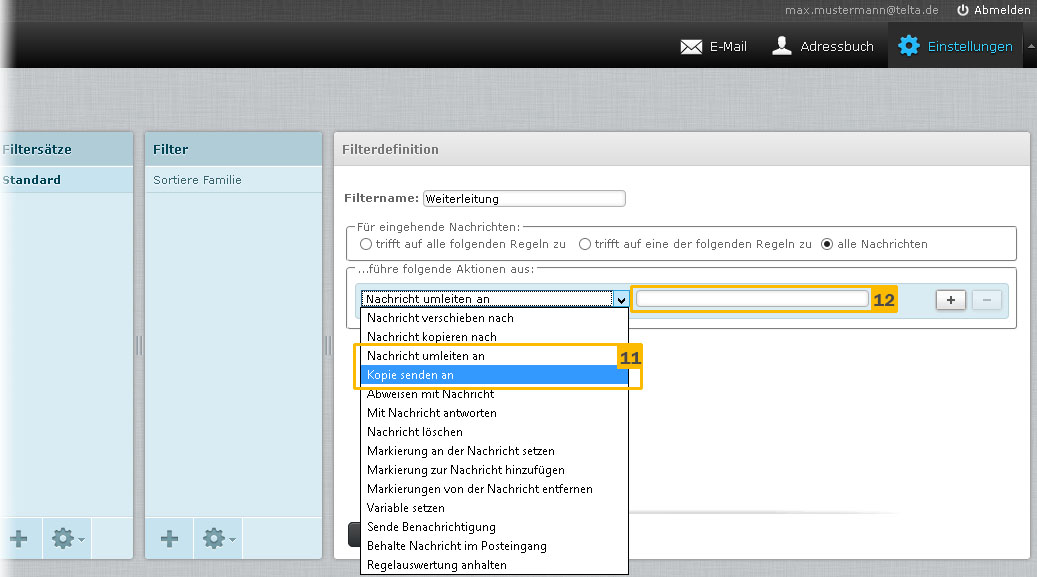Open the E-Mail envelope icon
This screenshot has height=577, width=1037.
pos(691,47)
